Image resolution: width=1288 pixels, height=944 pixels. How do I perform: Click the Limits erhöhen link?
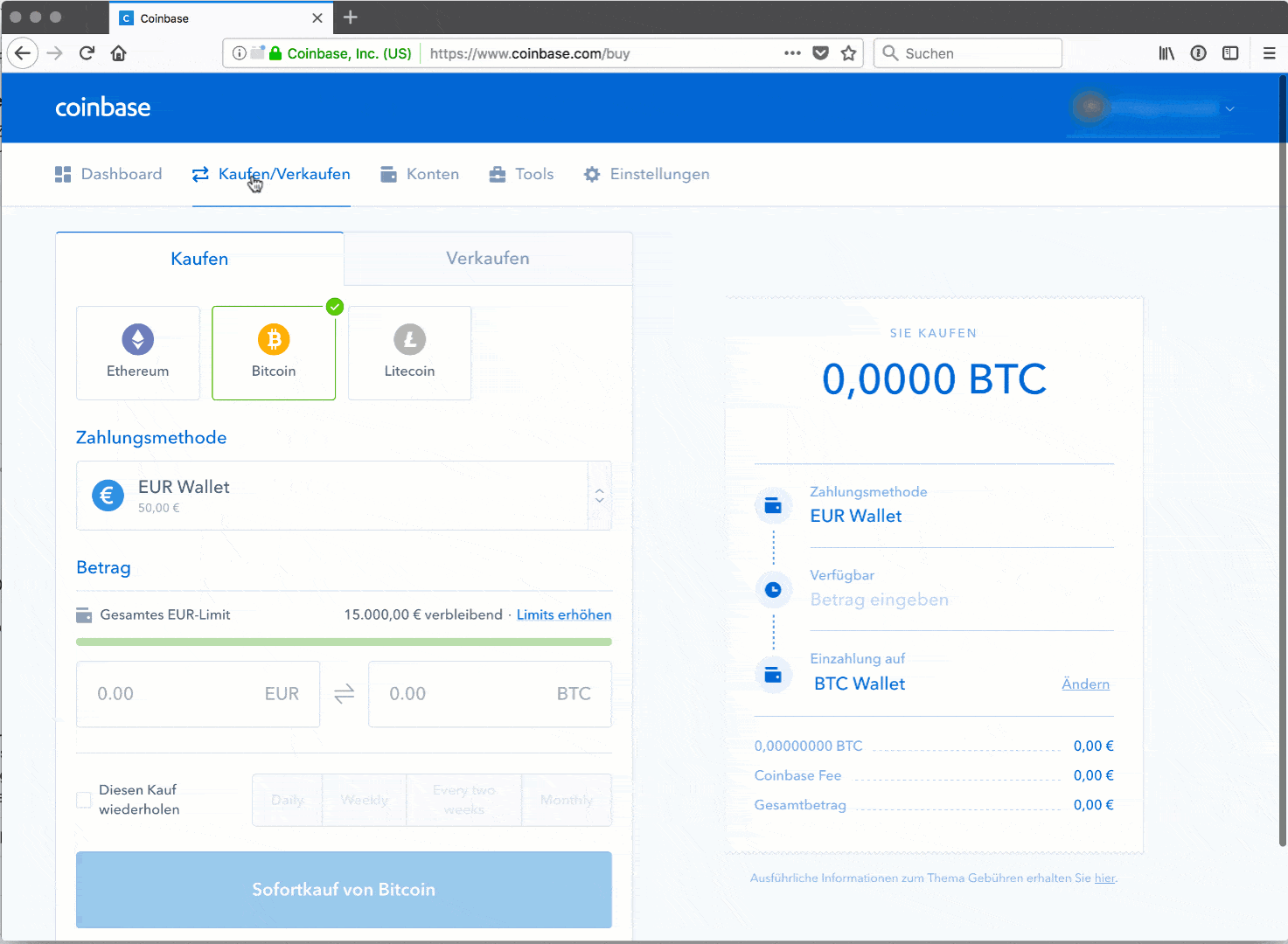pos(564,614)
